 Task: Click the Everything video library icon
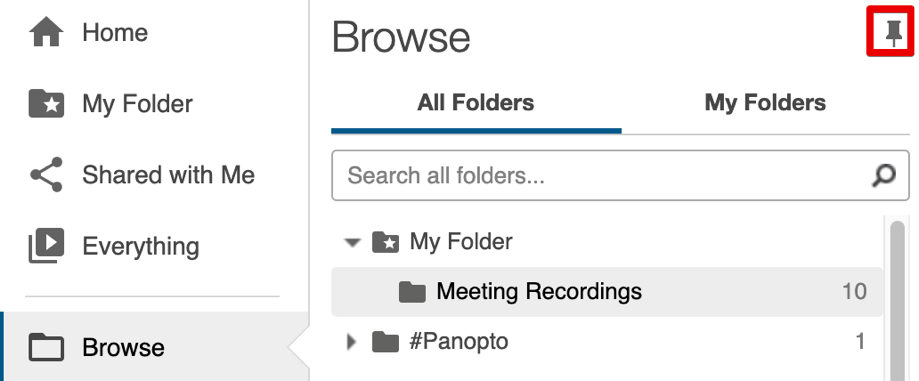click(x=46, y=246)
